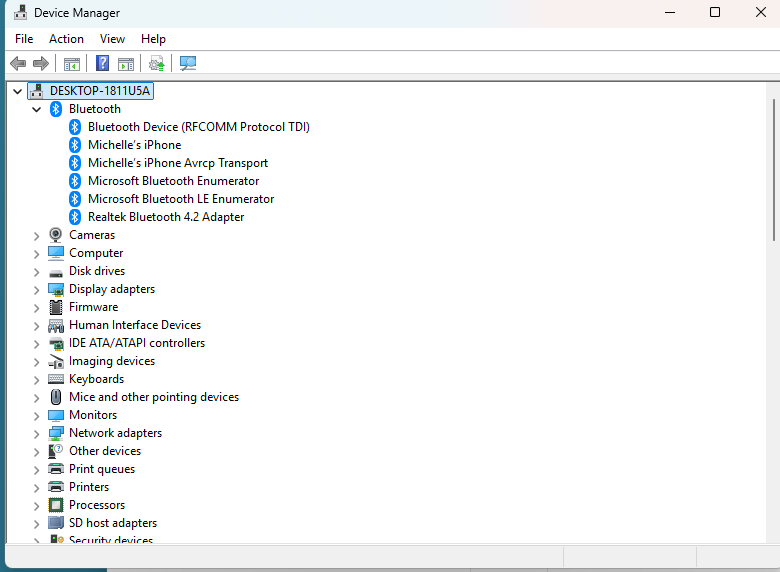Click the Forward arrow toolbar icon
The image size is (780, 572).
[x=40, y=63]
